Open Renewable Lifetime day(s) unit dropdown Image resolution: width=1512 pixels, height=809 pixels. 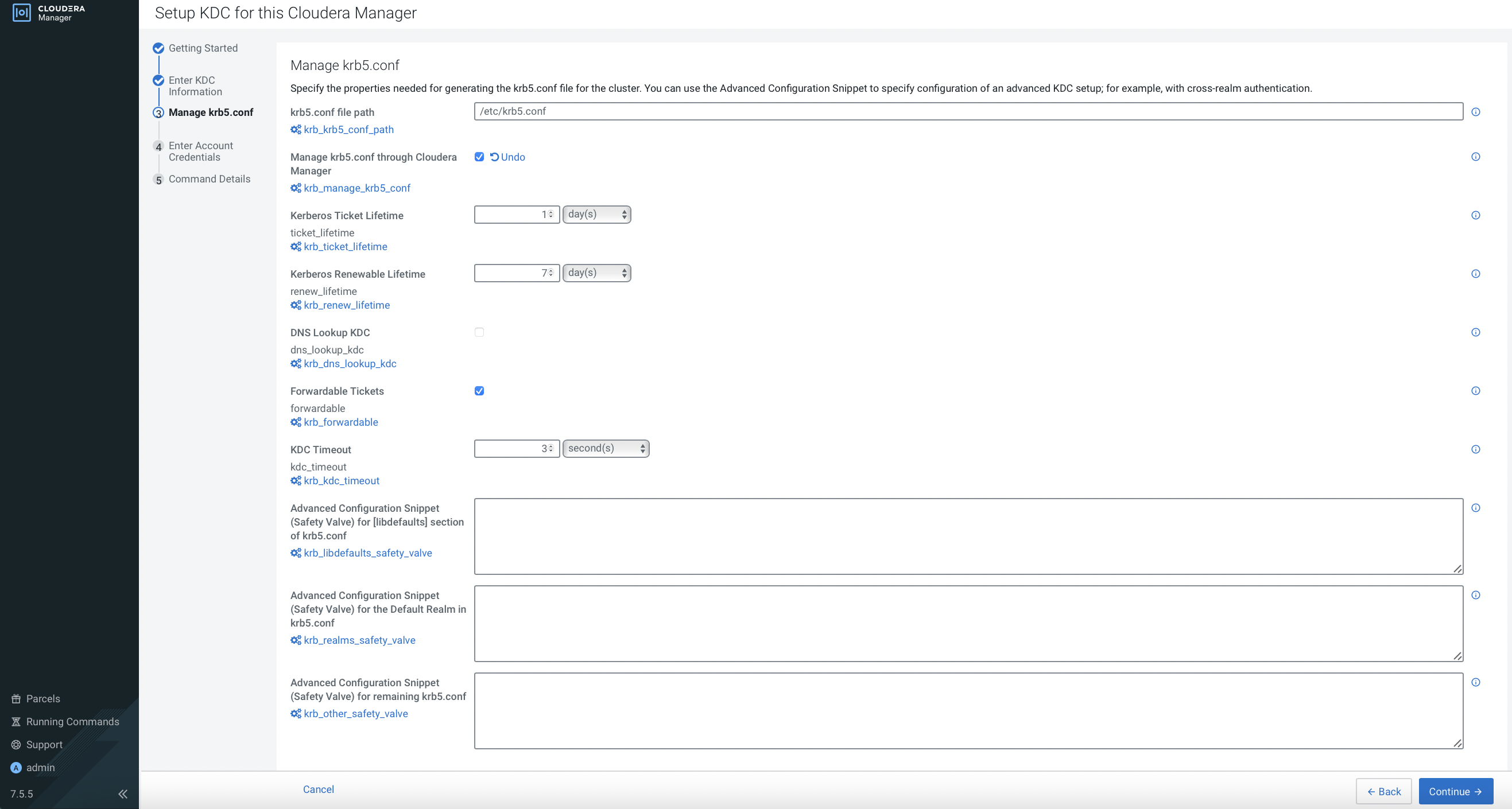tap(596, 273)
